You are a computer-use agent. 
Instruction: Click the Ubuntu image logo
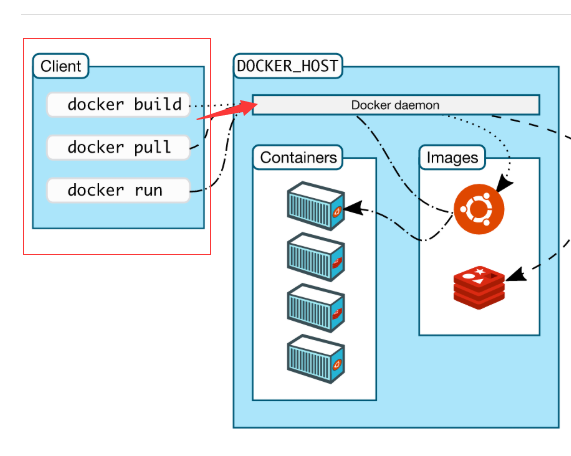(479, 209)
